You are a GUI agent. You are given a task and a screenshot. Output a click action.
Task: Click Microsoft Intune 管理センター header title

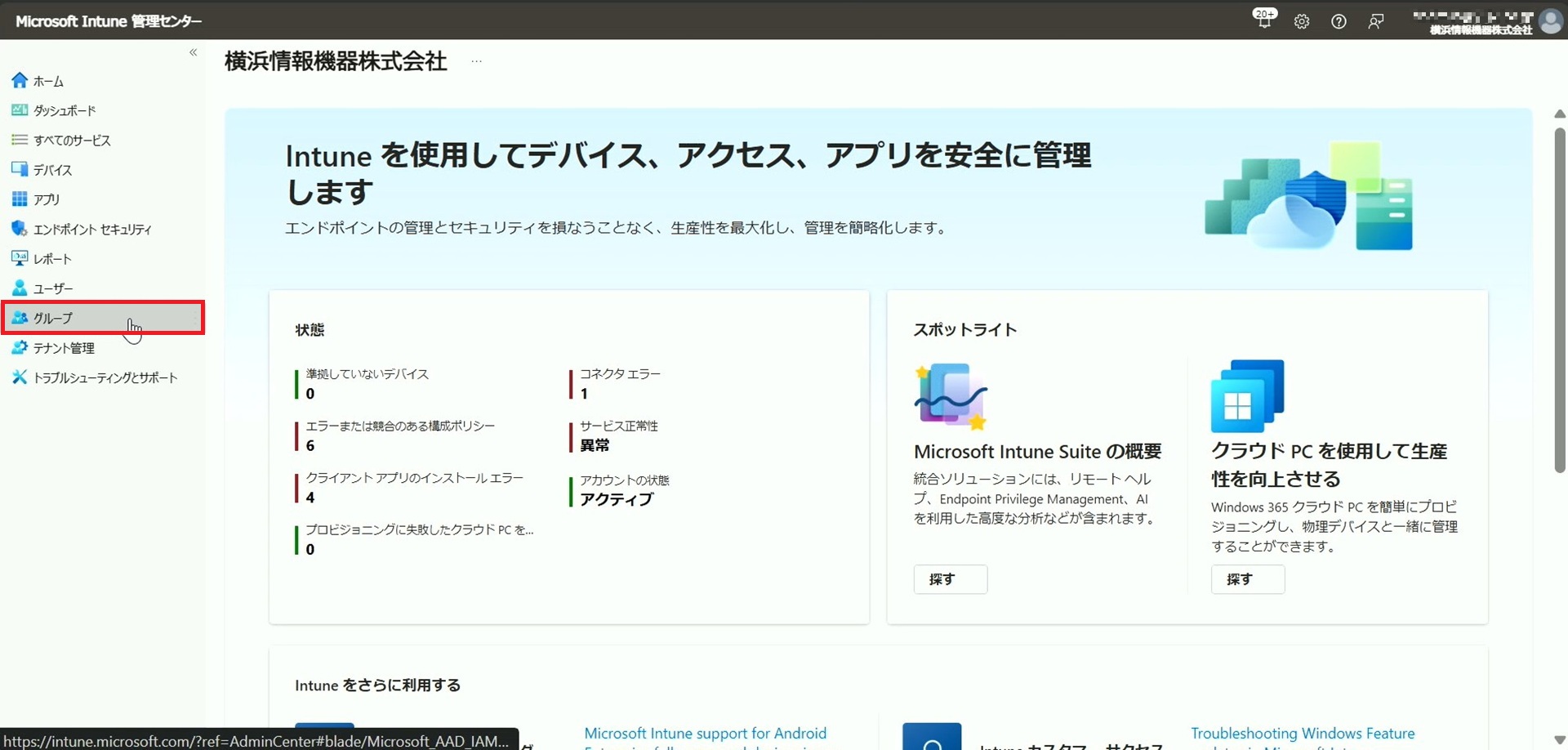[x=109, y=21]
